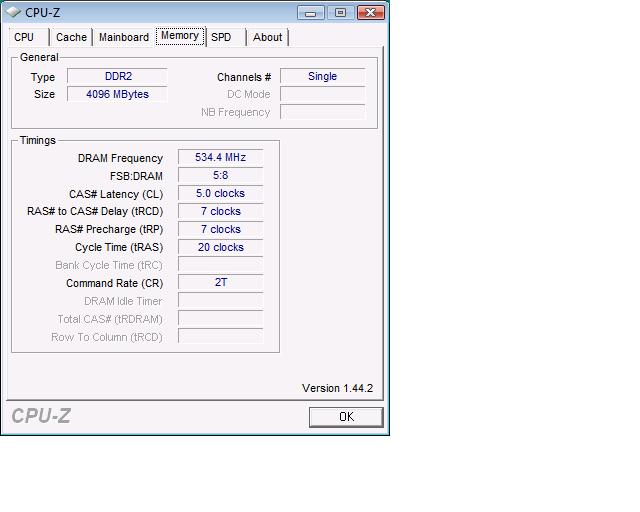This screenshot has width=640, height=512.
Task: Click the empty Total CAS# (tRDRAM) field
Action: [220, 318]
